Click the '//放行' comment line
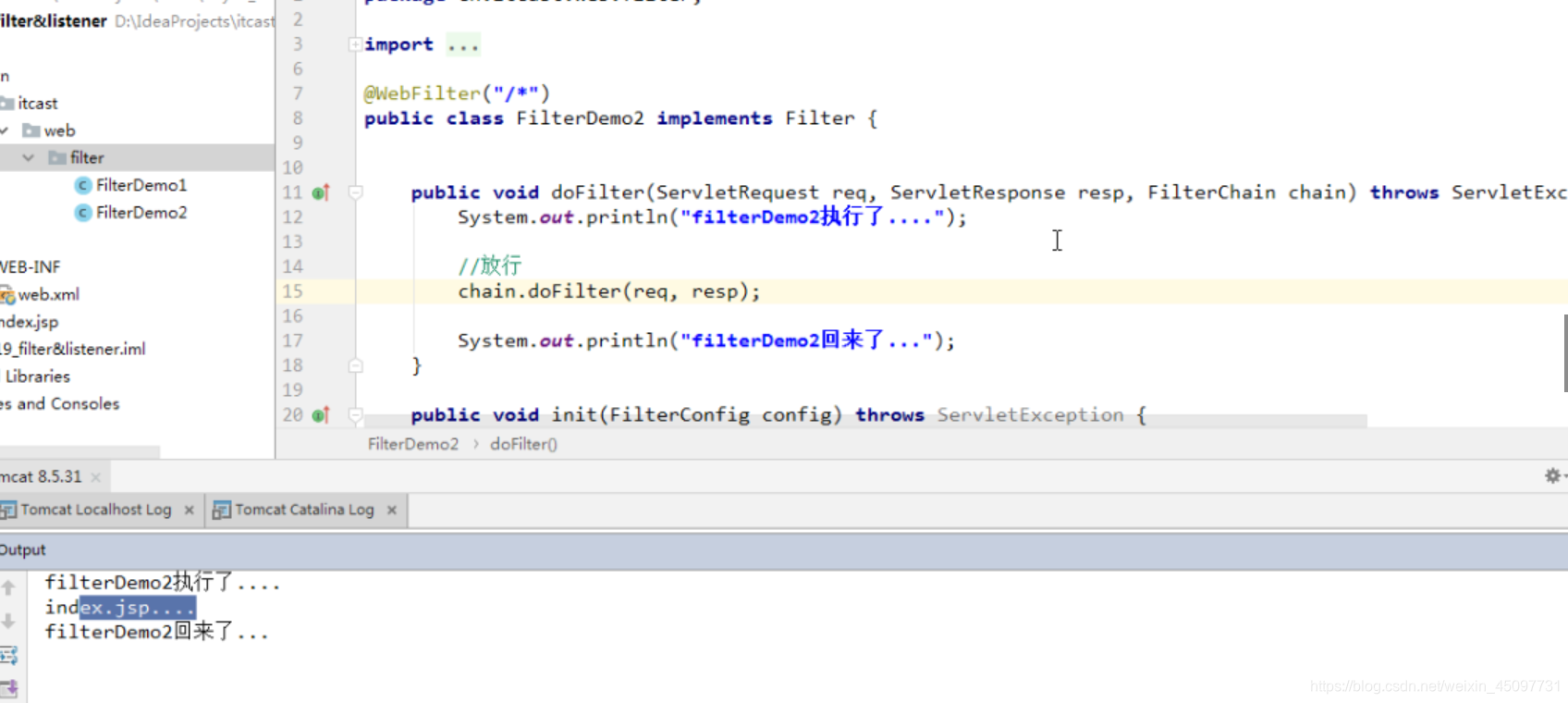 (x=490, y=266)
